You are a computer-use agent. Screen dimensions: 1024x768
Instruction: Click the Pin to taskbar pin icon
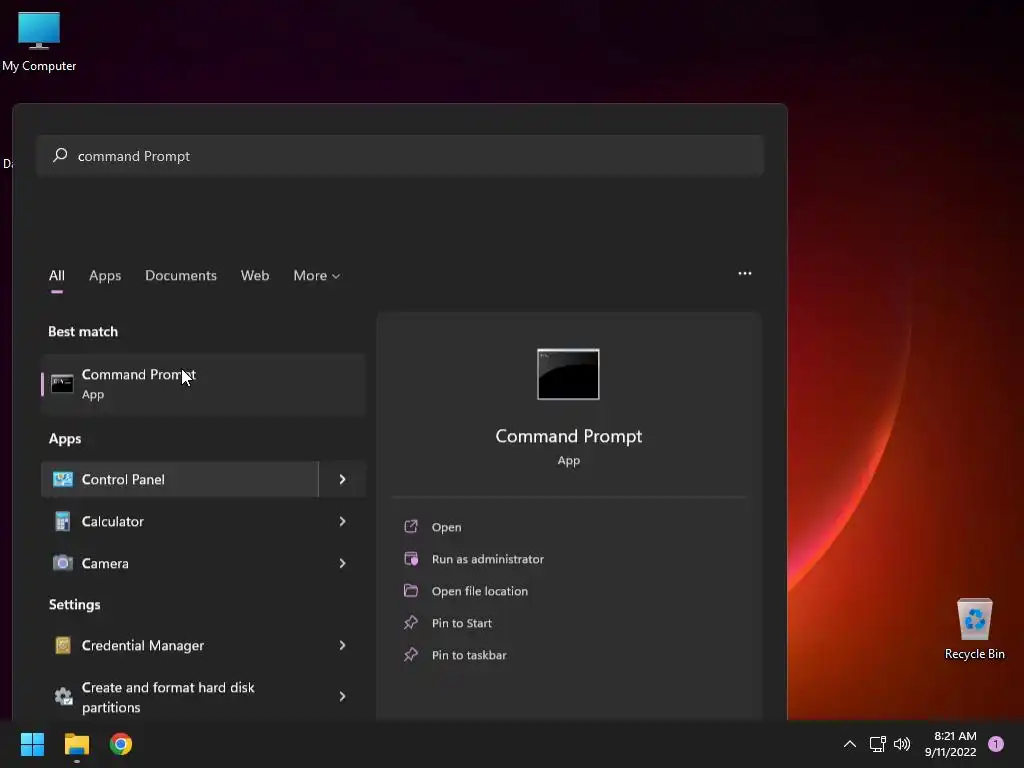pyautogui.click(x=411, y=654)
